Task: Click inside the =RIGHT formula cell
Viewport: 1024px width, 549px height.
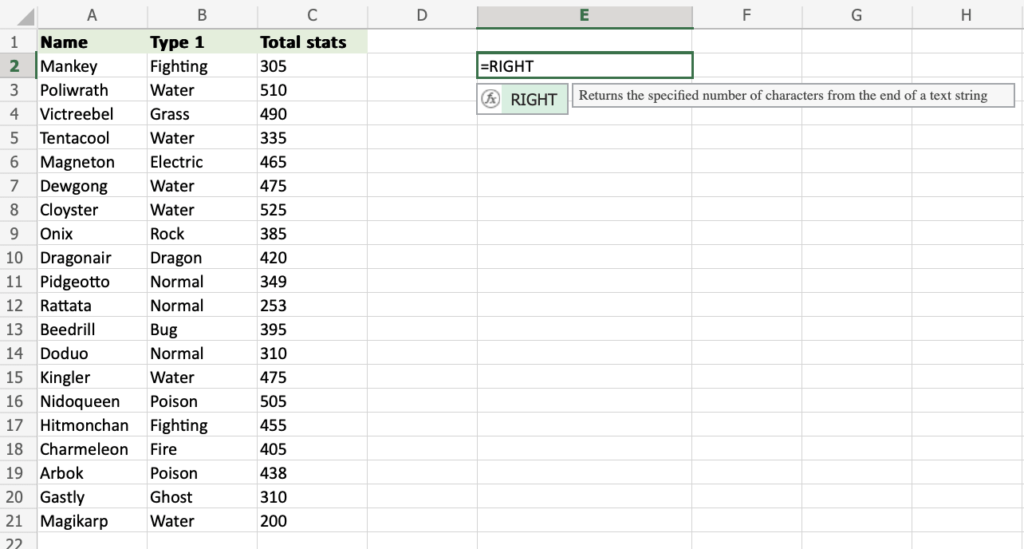Action: pos(584,66)
